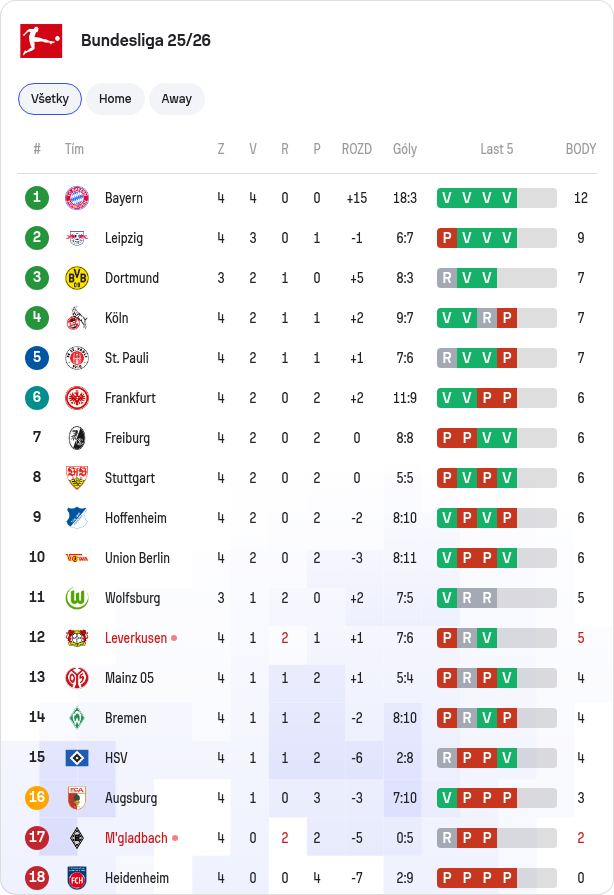Image resolution: width=614 pixels, height=895 pixels.
Task: Click the Bundesliga logo icon
Action: point(41,41)
